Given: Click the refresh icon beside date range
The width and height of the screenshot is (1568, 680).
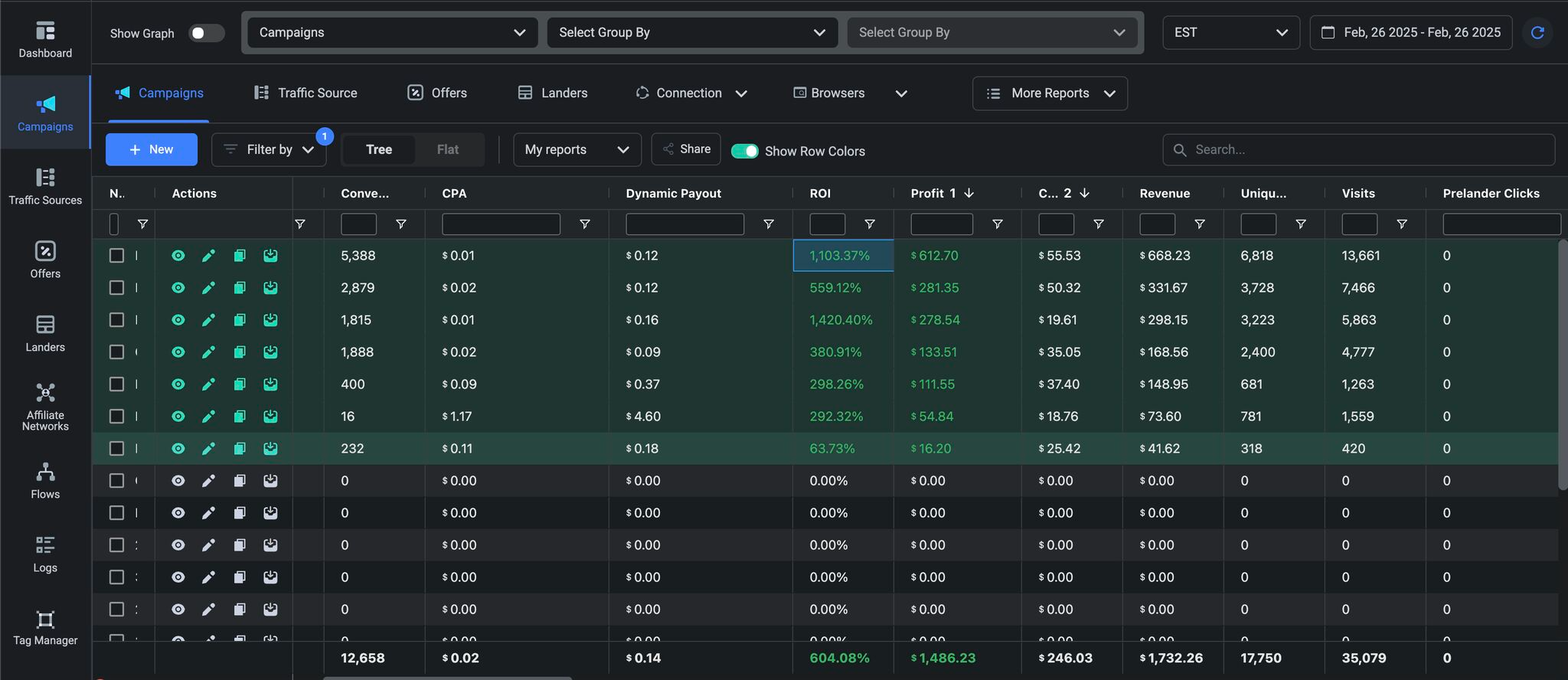Looking at the screenshot, I should 1537,32.
